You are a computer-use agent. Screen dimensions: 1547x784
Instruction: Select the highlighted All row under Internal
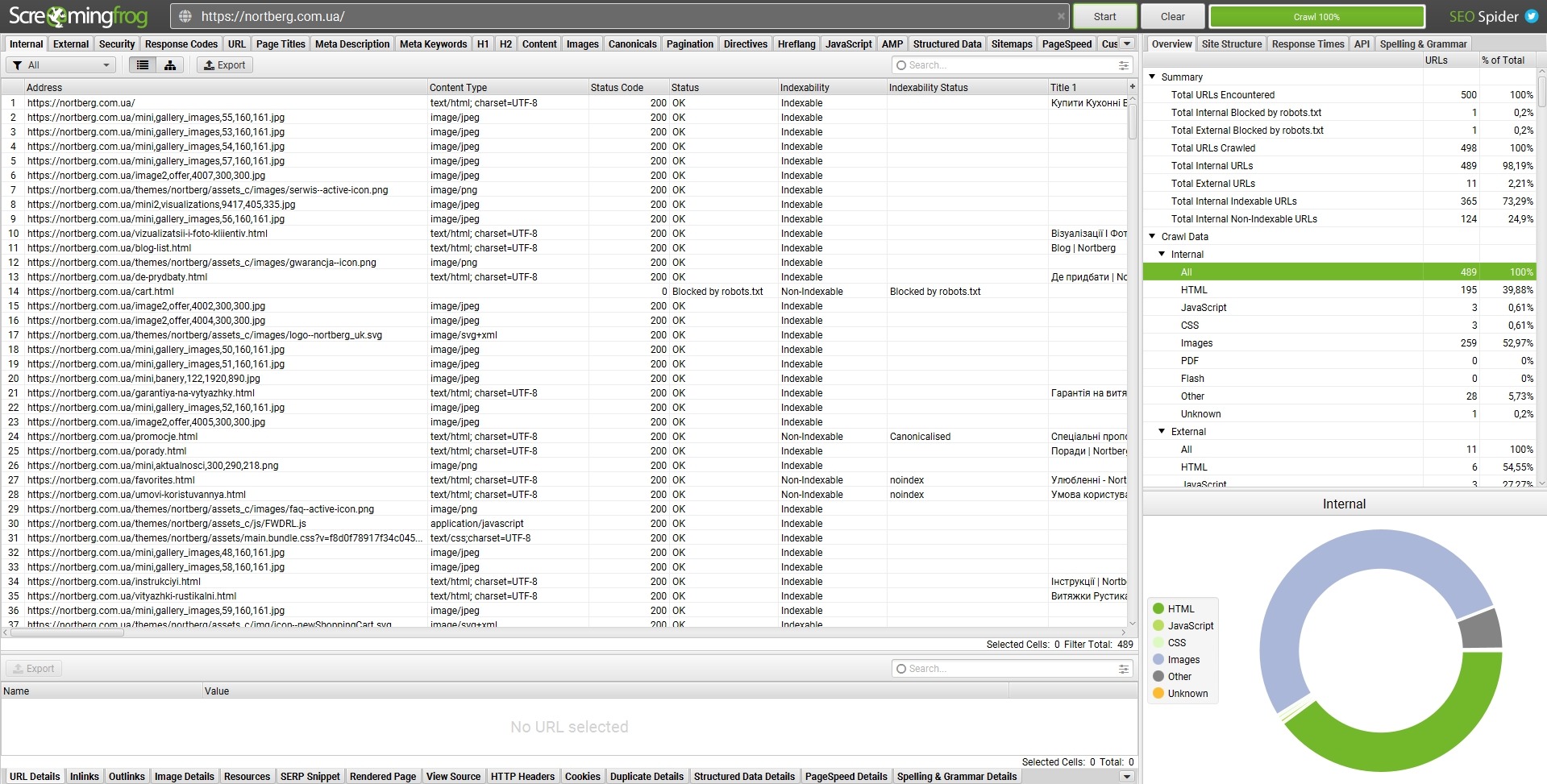(x=1339, y=272)
